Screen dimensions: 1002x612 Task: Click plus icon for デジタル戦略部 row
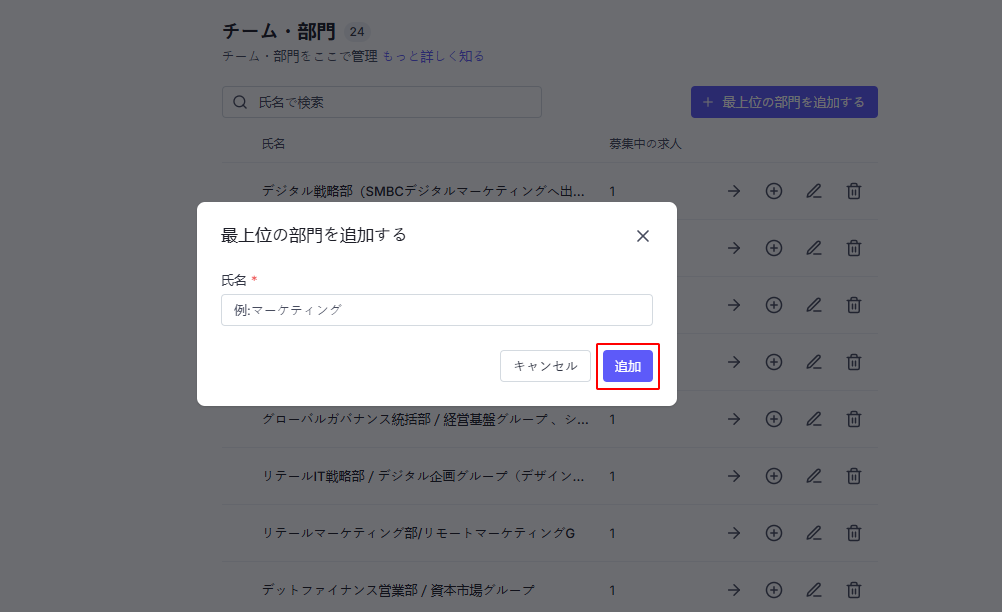[774, 191]
